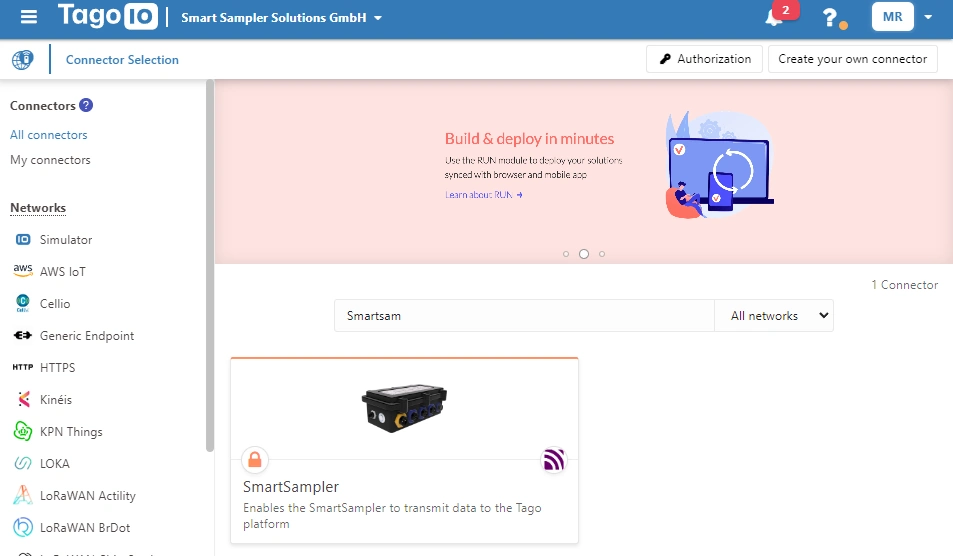Open the help question mark
Image resolution: width=953 pixels, height=556 pixels.
tap(830, 18)
